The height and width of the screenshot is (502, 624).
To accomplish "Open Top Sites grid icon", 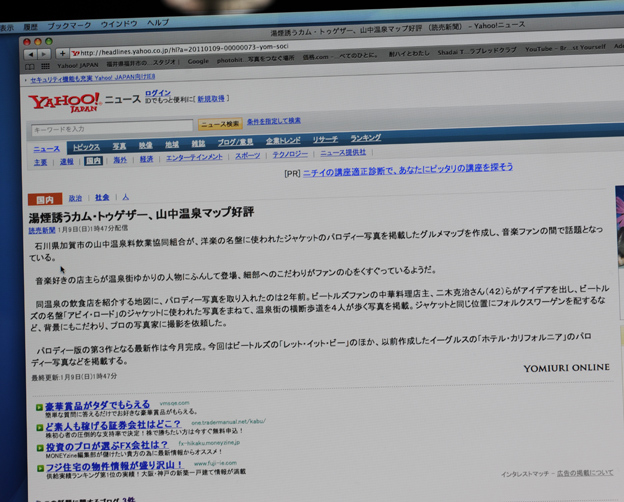I will 45,66.
